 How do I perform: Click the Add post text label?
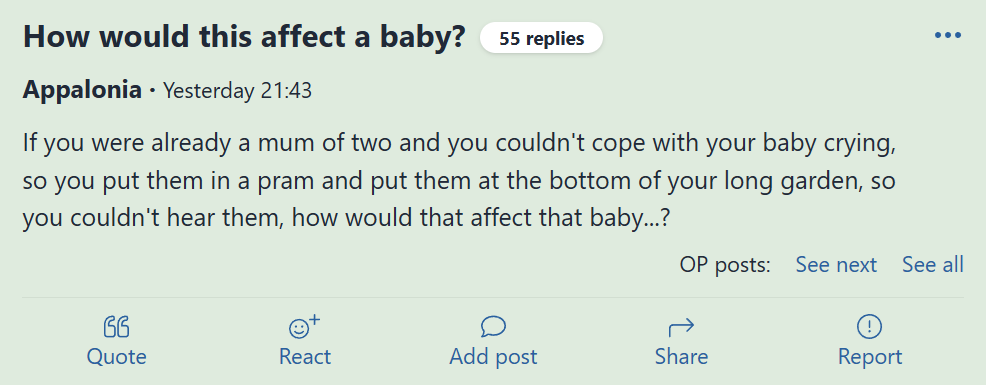point(493,357)
